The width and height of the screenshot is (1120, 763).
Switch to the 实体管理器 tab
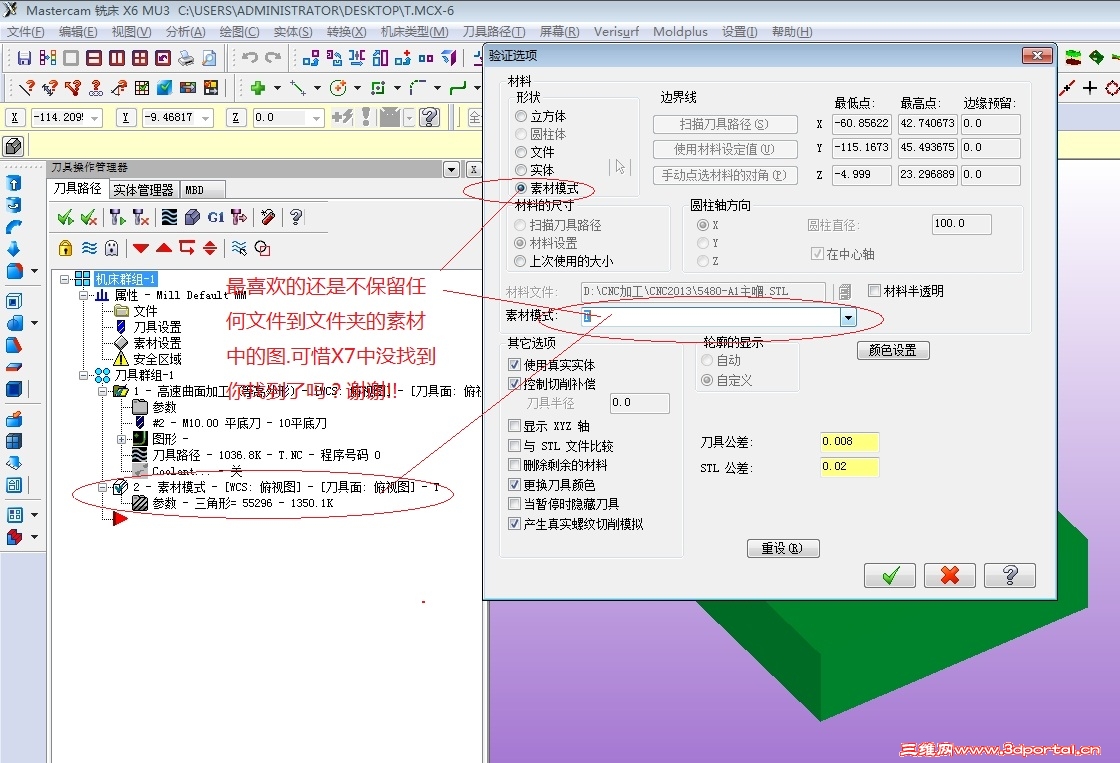pos(143,189)
